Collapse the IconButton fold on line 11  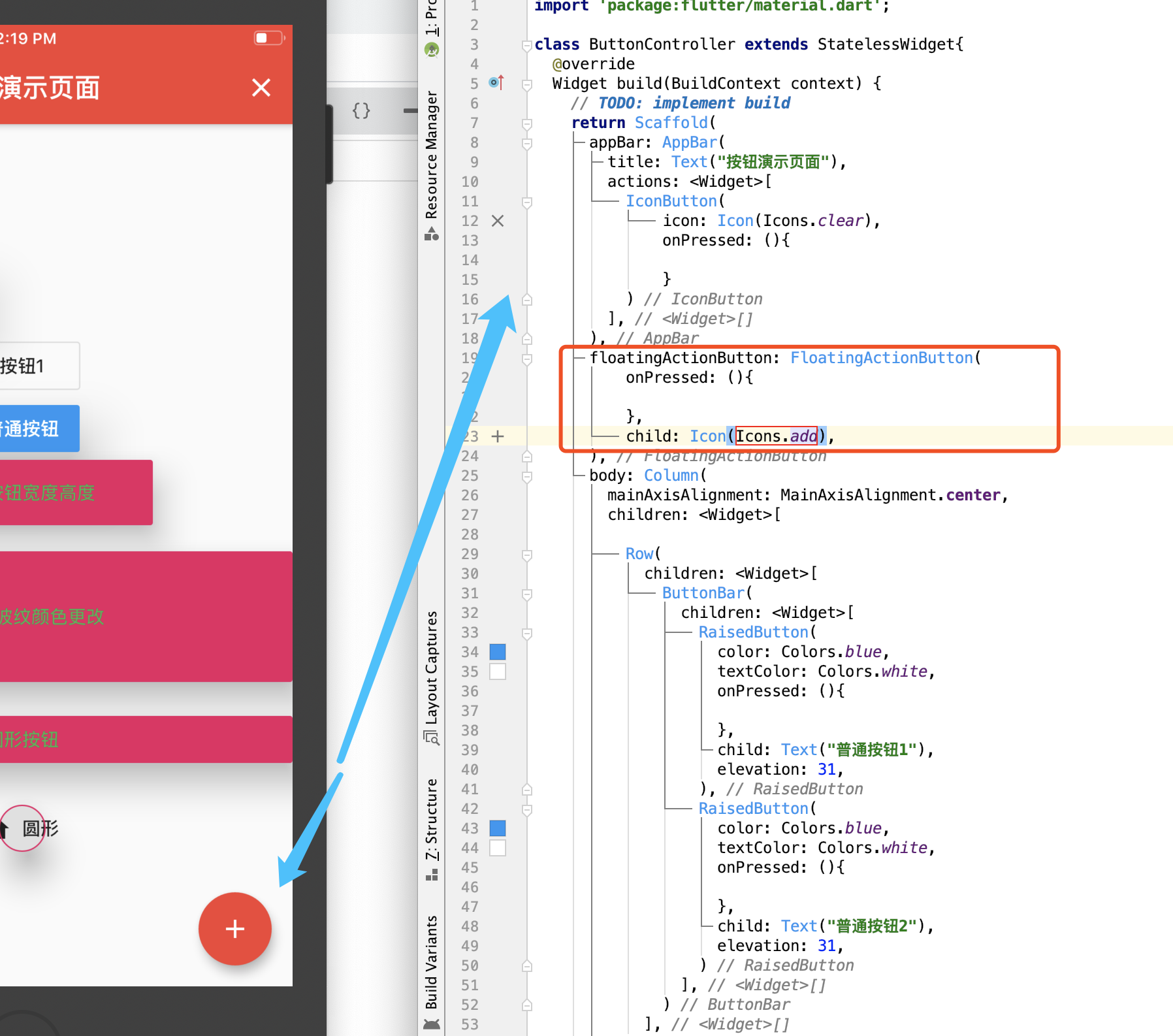point(527,202)
